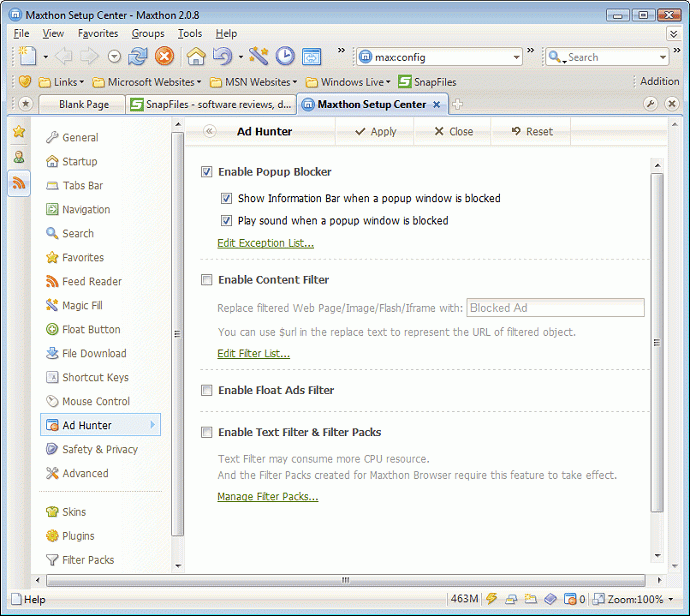The width and height of the screenshot is (690, 616).
Task: Click the Close button in Ad Hunter bar
Action: click(x=453, y=131)
